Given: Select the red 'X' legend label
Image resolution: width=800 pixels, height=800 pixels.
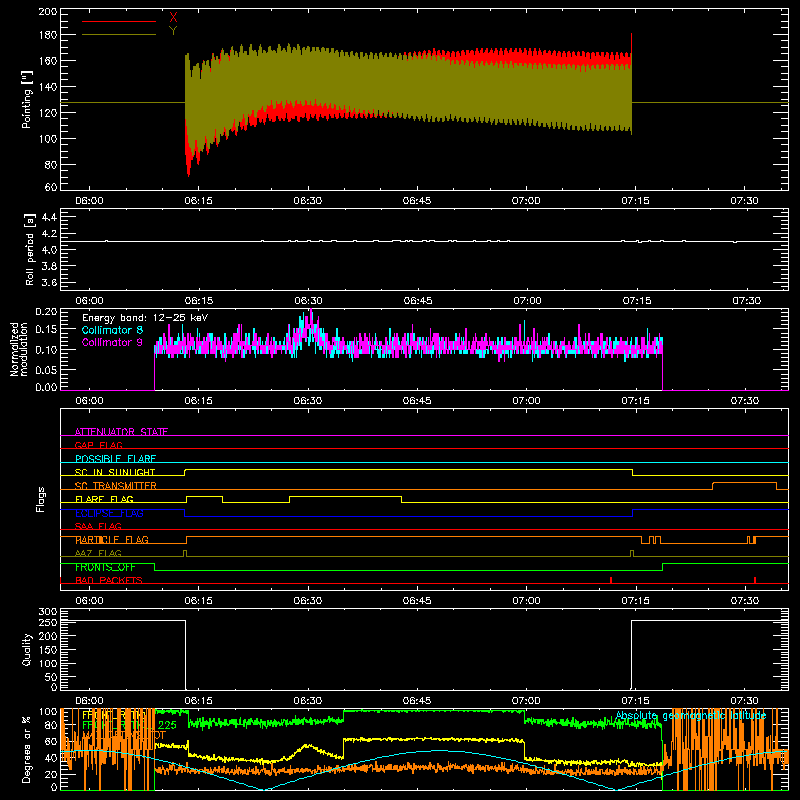Looking at the screenshot, I should coord(173,18).
